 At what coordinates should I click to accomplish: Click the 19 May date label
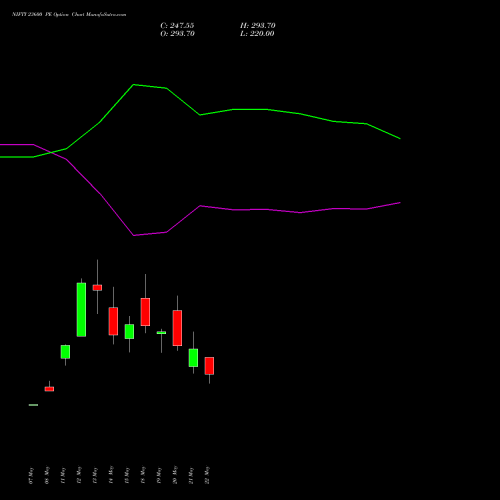[159, 476]
